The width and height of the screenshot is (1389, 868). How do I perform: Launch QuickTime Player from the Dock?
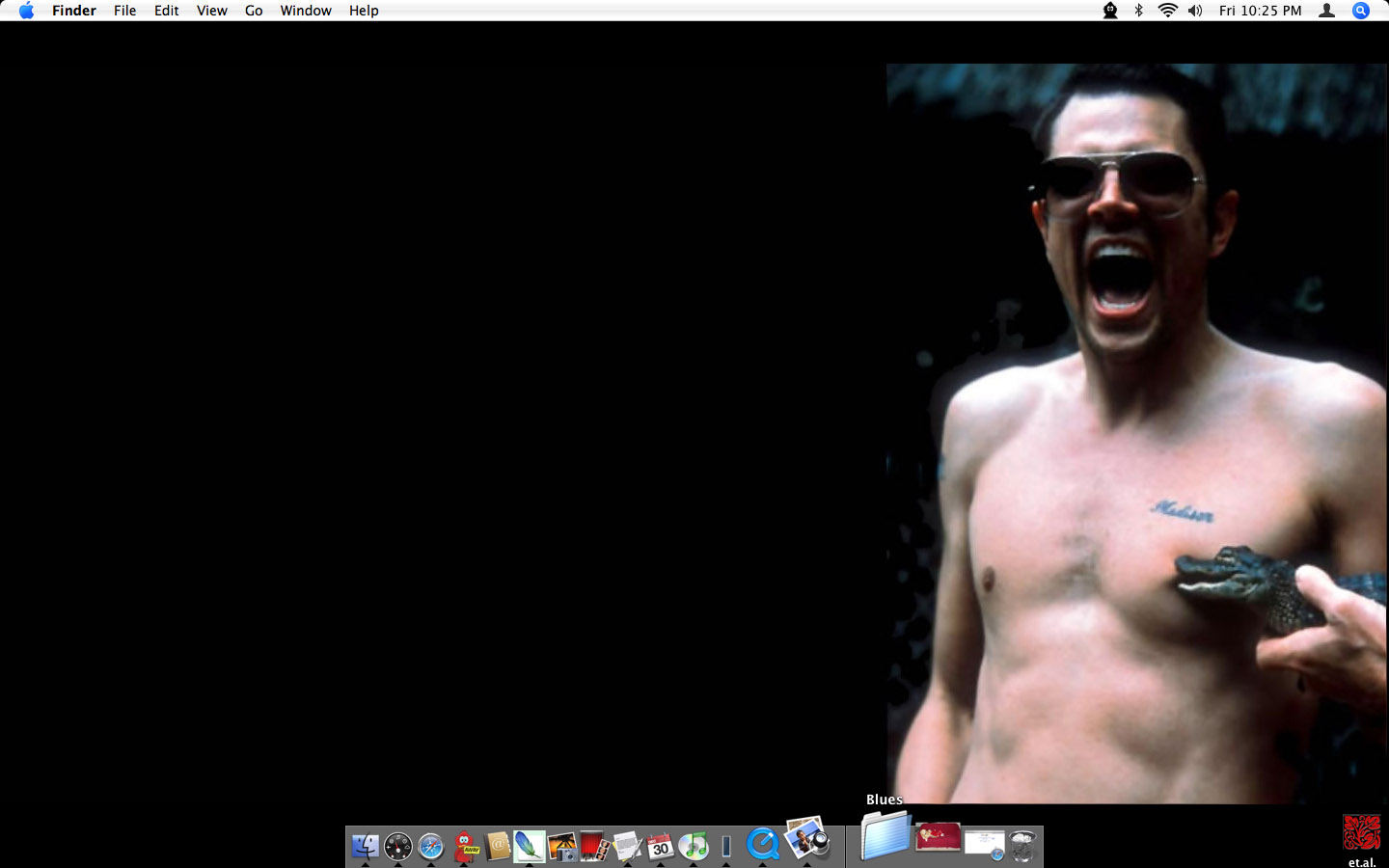coord(763,845)
